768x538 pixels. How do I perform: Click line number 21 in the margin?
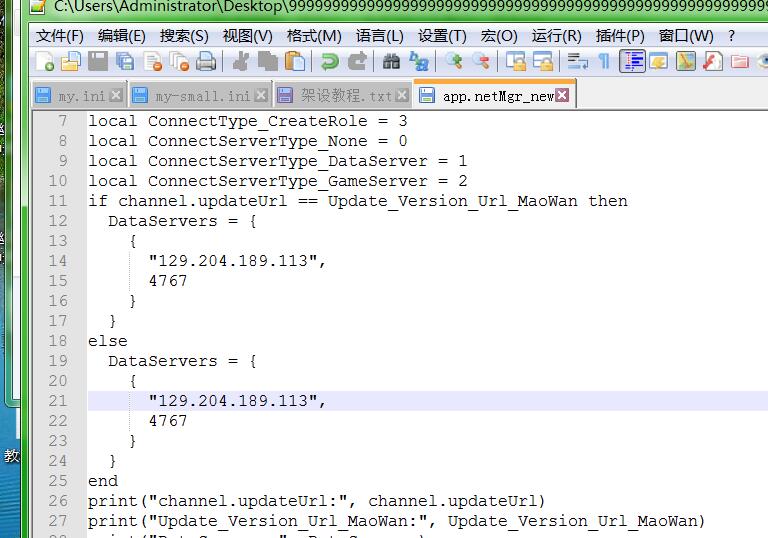[x=58, y=401]
